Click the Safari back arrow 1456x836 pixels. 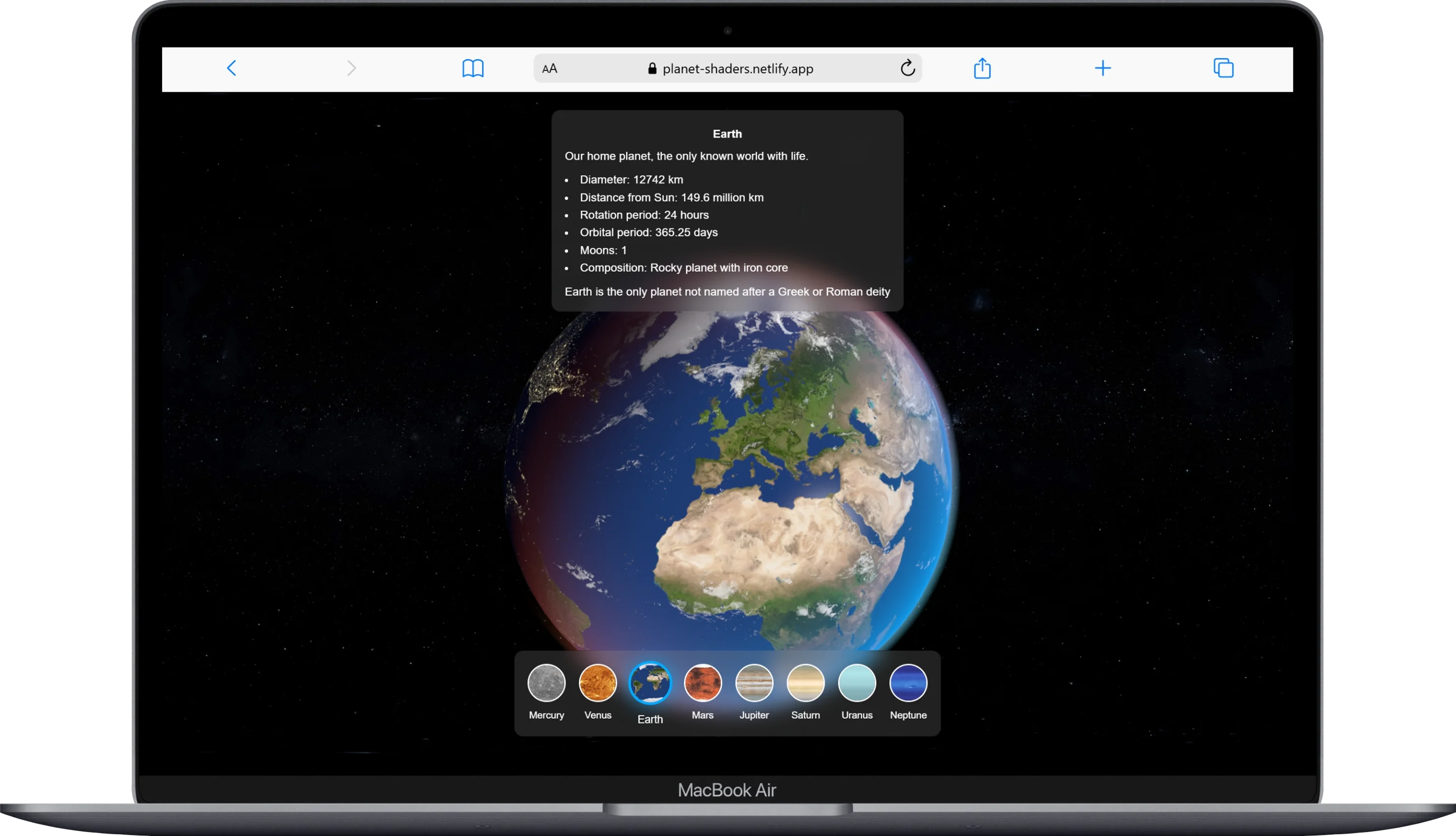[232, 68]
